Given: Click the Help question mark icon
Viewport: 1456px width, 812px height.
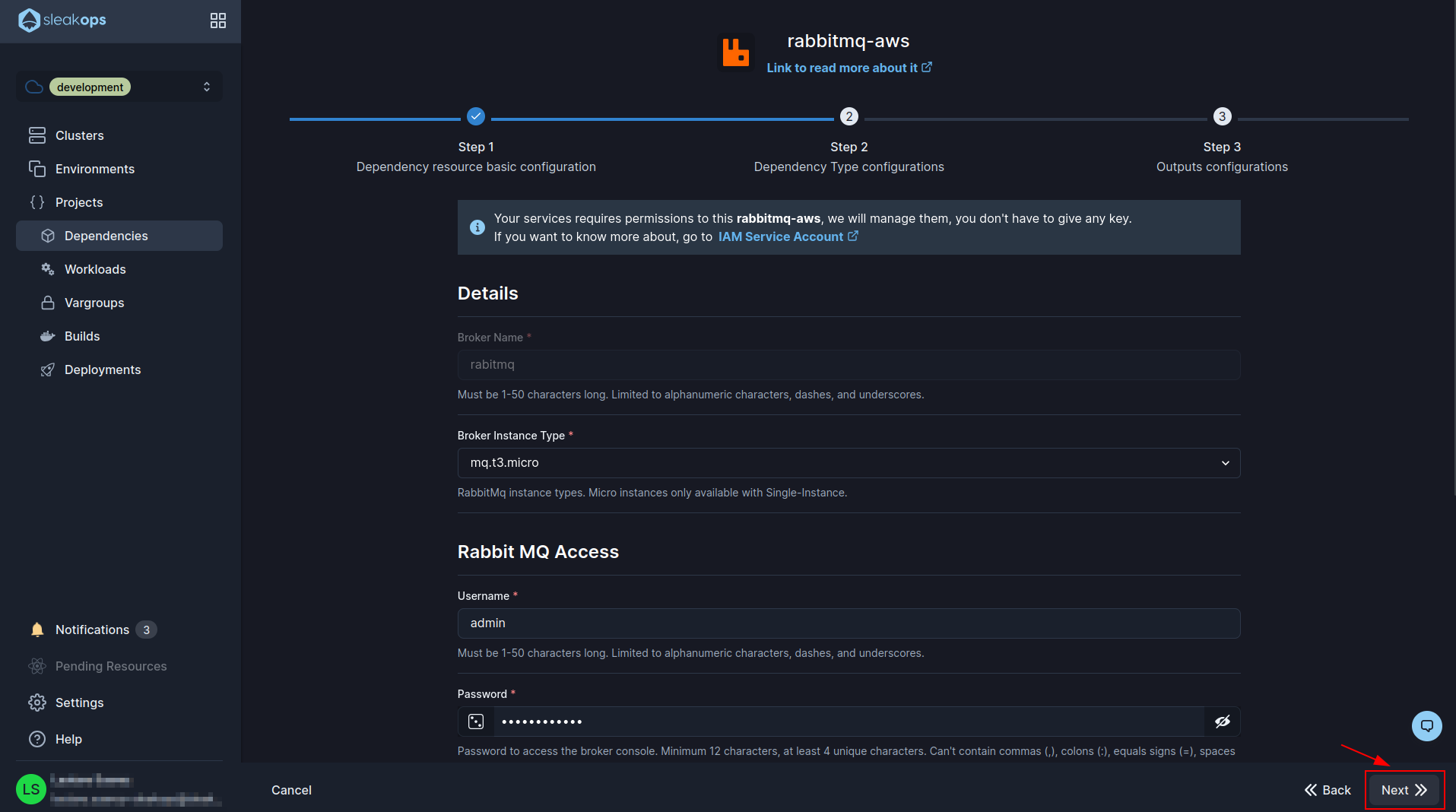Looking at the screenshot, I should (x=37, y=739).
